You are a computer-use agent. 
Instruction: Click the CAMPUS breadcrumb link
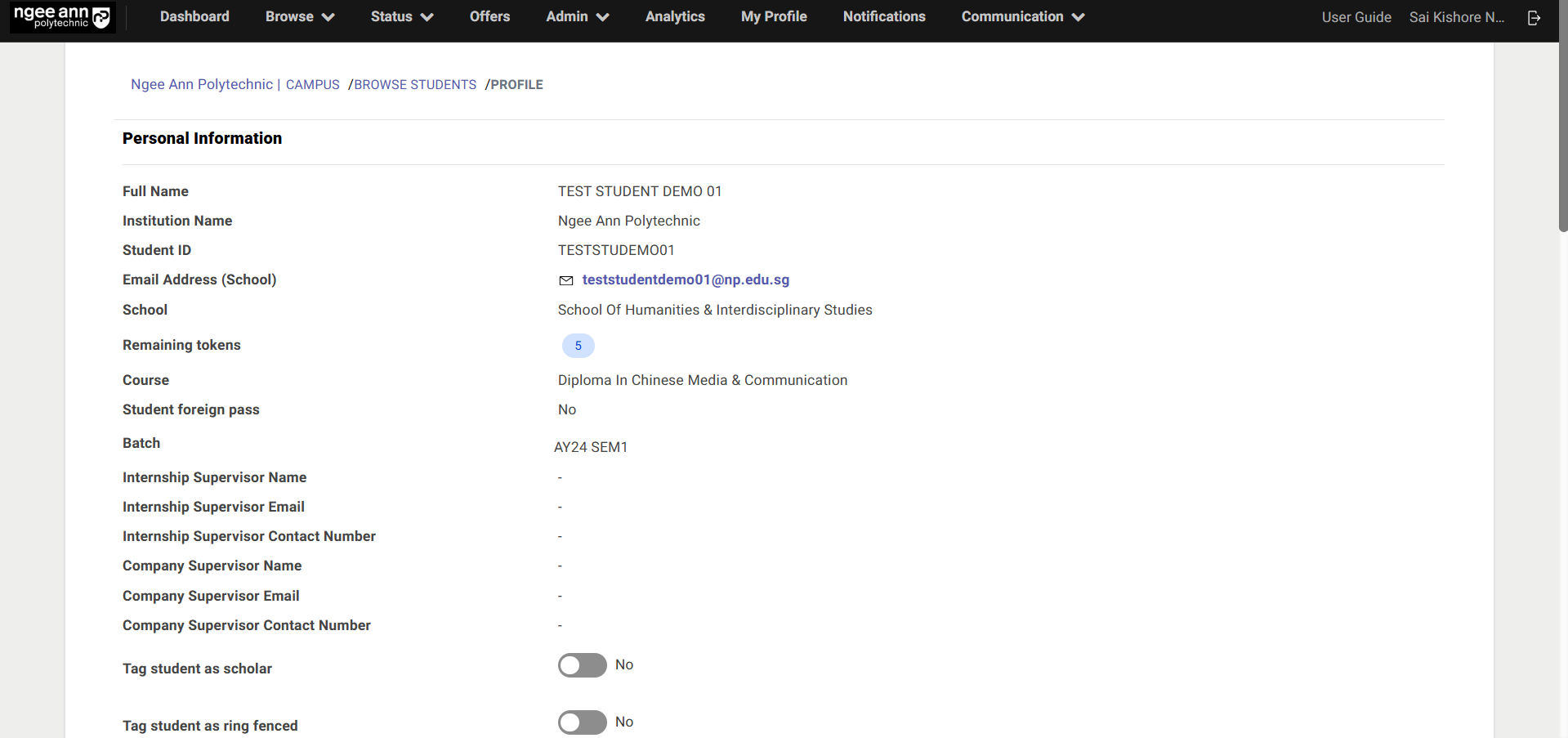312,85
